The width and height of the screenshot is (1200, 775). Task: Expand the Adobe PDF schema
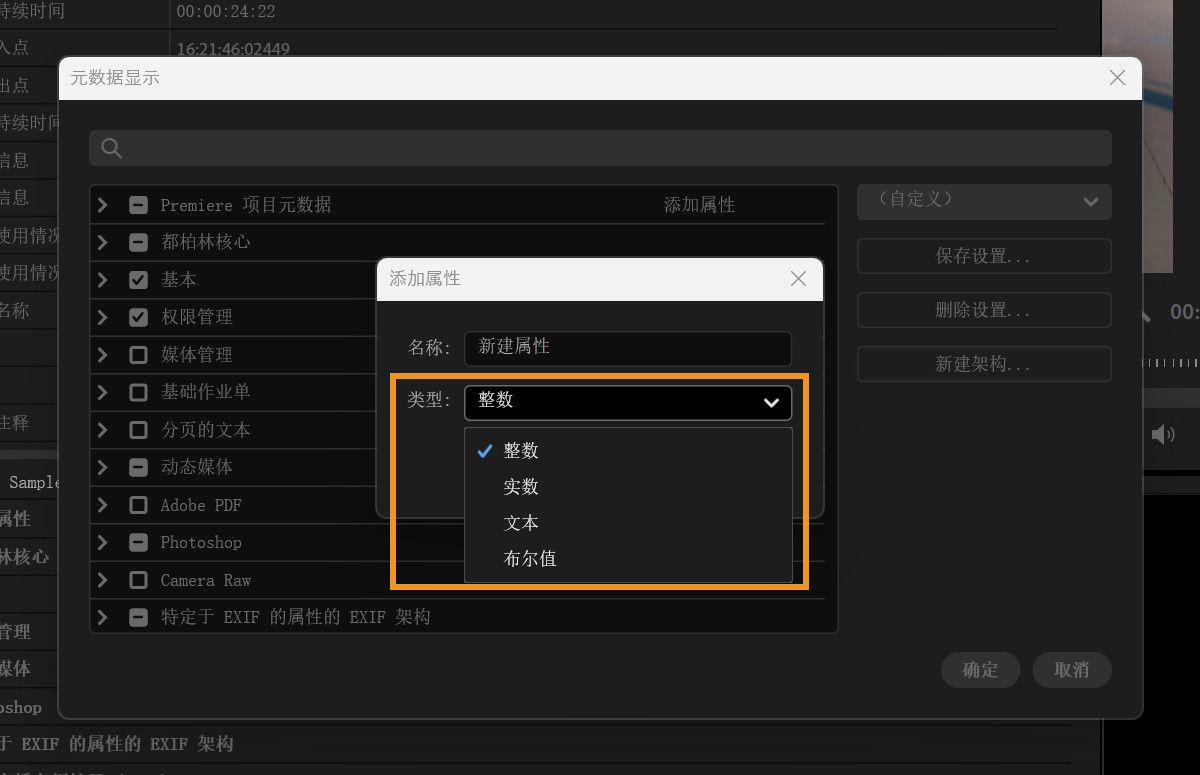click(103, 505)
